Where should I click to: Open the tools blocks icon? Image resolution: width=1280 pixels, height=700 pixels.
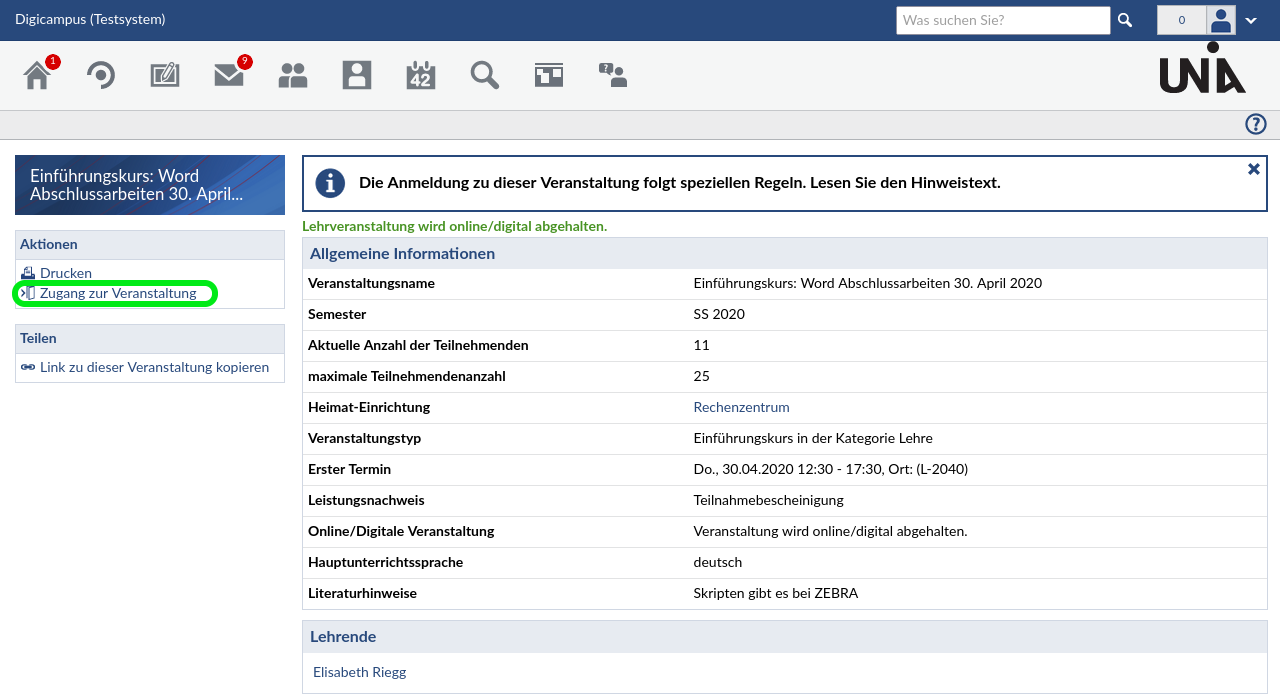coord(549,76)
